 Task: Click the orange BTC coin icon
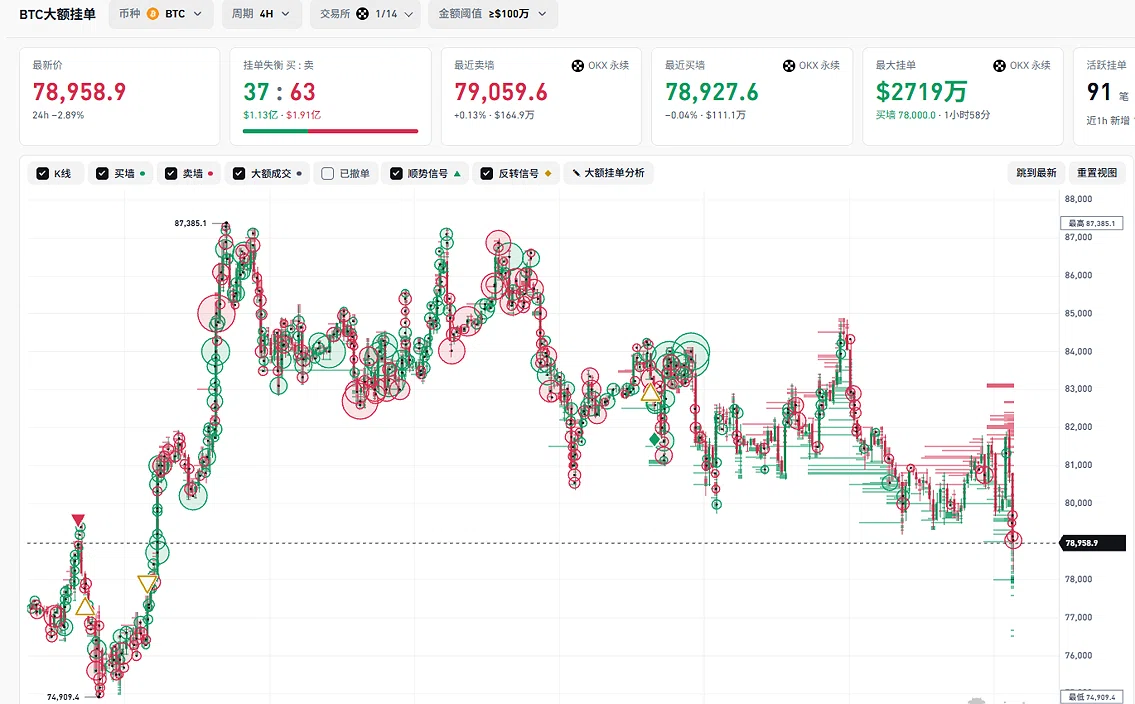point(153,14)
